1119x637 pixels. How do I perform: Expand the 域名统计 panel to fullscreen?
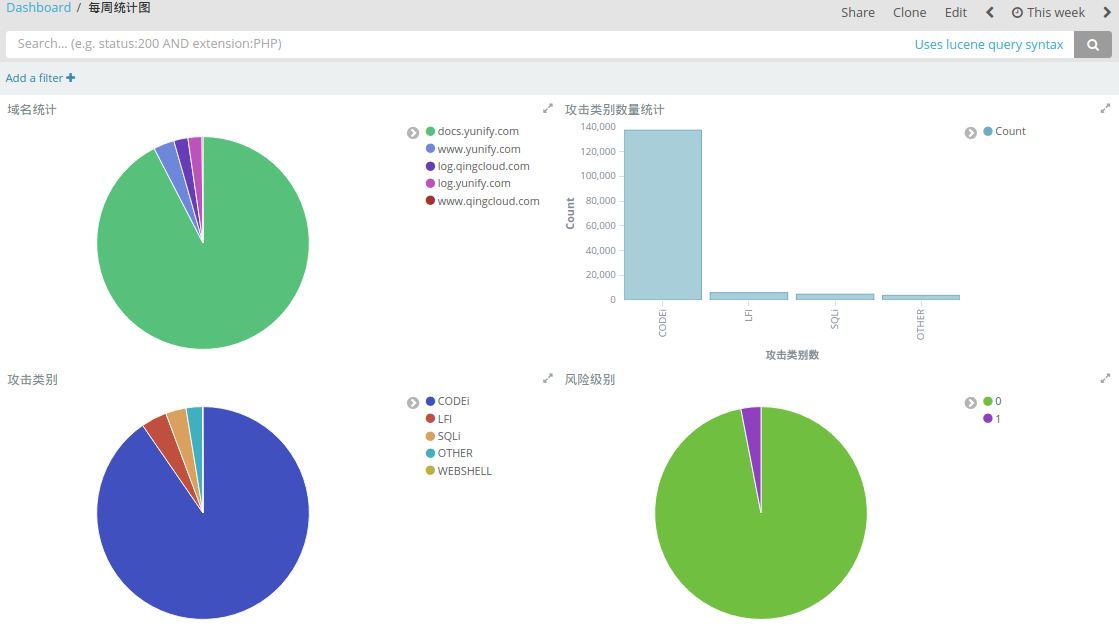[x=548, y=109]
